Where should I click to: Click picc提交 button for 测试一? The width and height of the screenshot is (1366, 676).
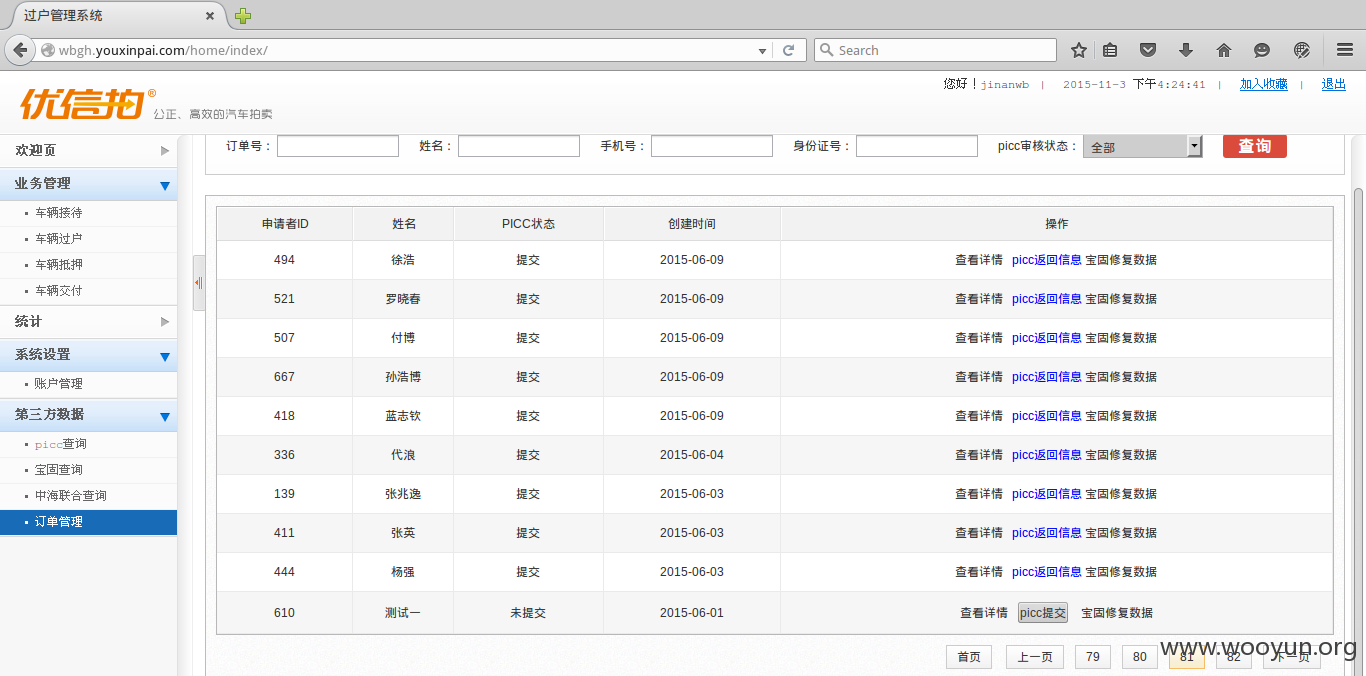point(1043,613)
